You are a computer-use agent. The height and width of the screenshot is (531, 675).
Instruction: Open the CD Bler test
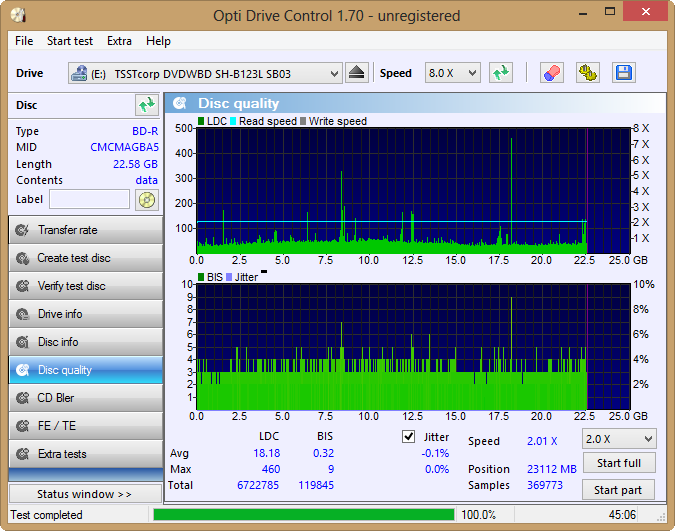(86, 398)
